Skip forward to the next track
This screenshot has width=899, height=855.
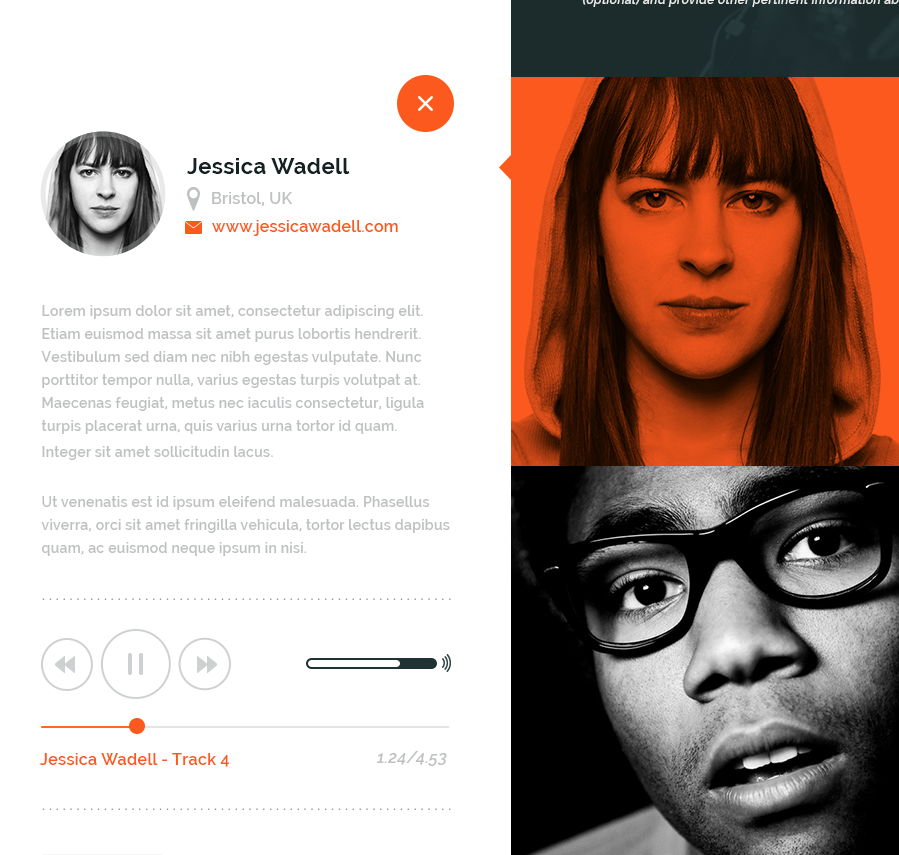[x=205, y=664]
